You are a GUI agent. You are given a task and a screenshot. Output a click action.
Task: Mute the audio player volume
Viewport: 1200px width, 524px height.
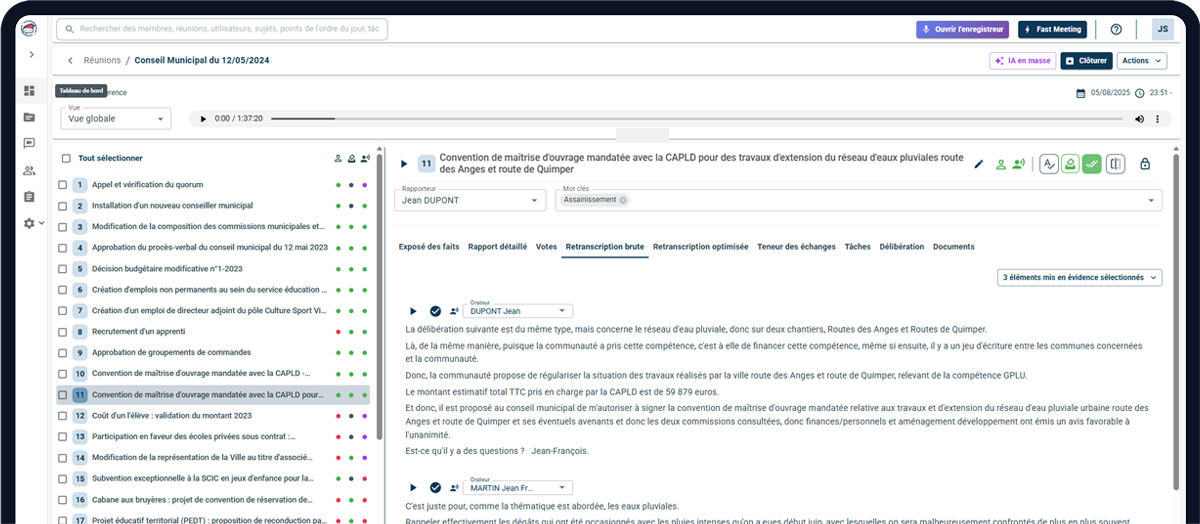(1139, 119)
